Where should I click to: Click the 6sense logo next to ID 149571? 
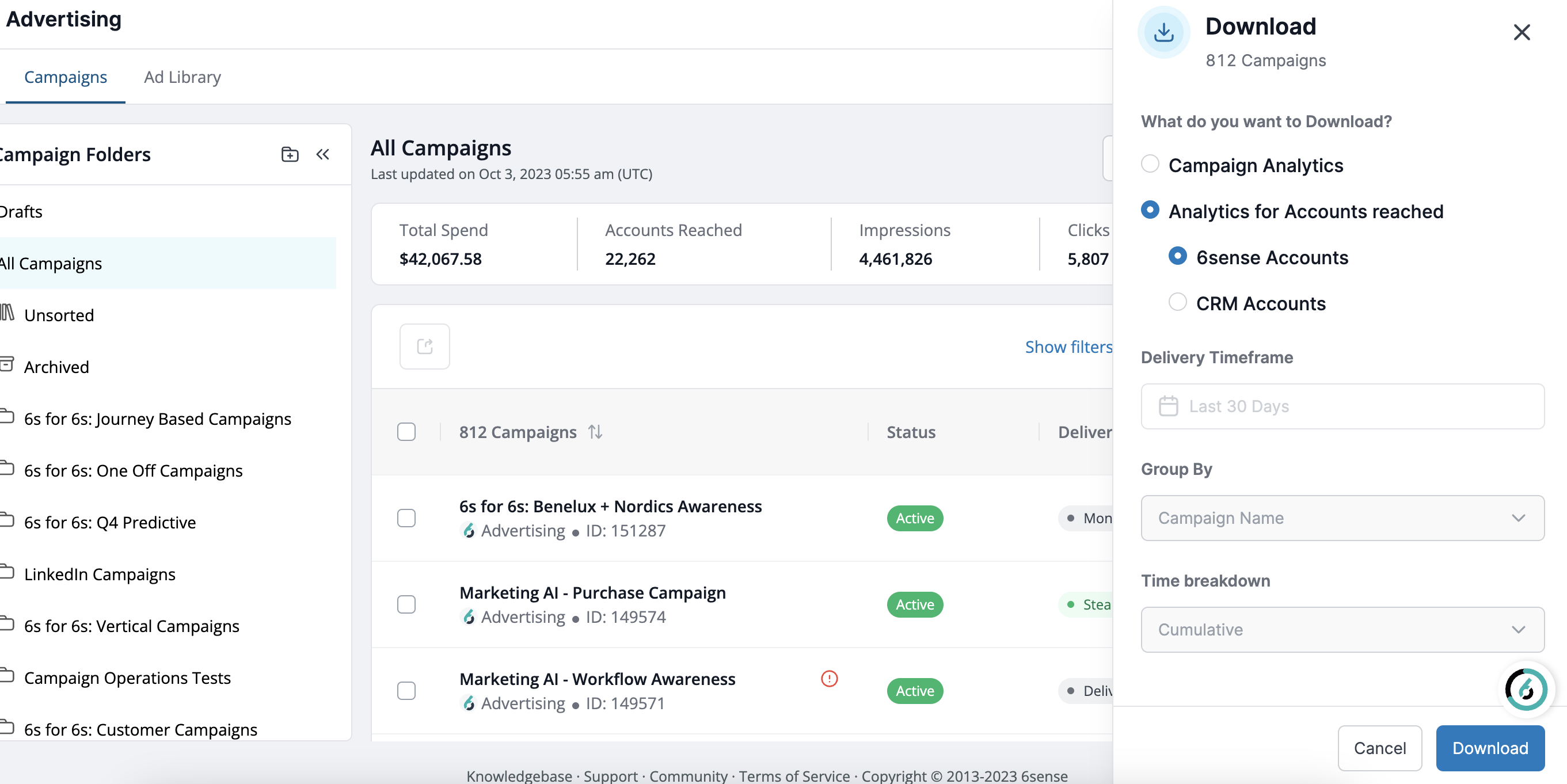tap(468, 704)
